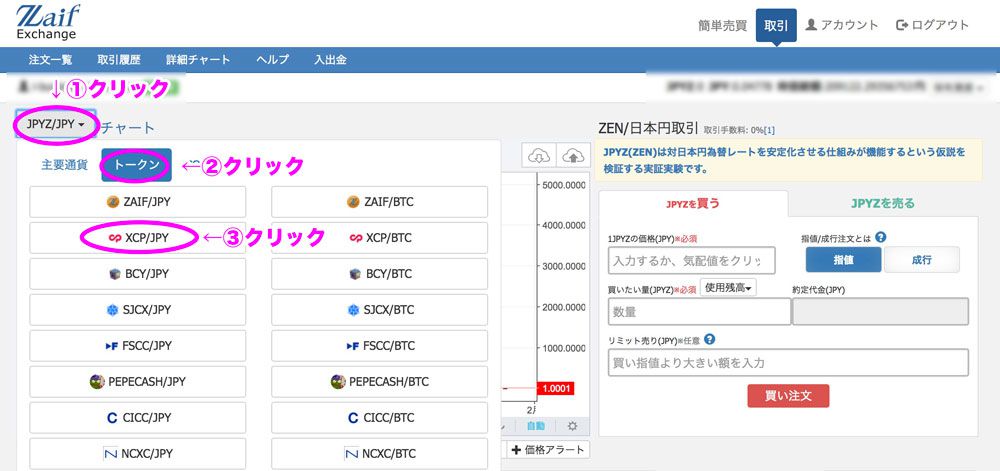Click the cloud upload icon above chart
1000x471 pixels.
pos(573,155)
